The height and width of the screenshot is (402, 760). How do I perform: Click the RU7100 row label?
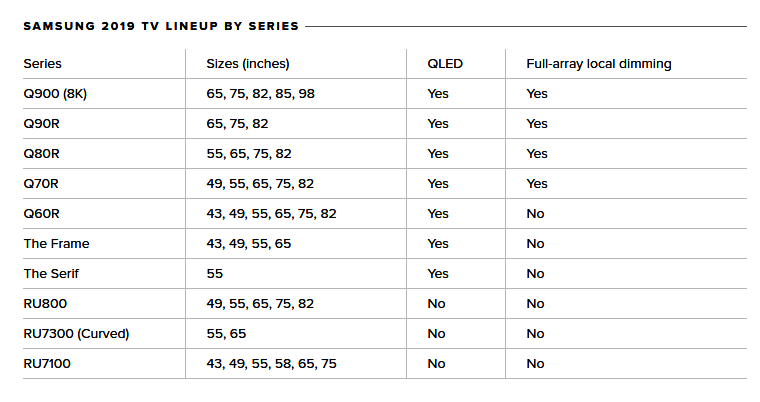coord(47,364)
